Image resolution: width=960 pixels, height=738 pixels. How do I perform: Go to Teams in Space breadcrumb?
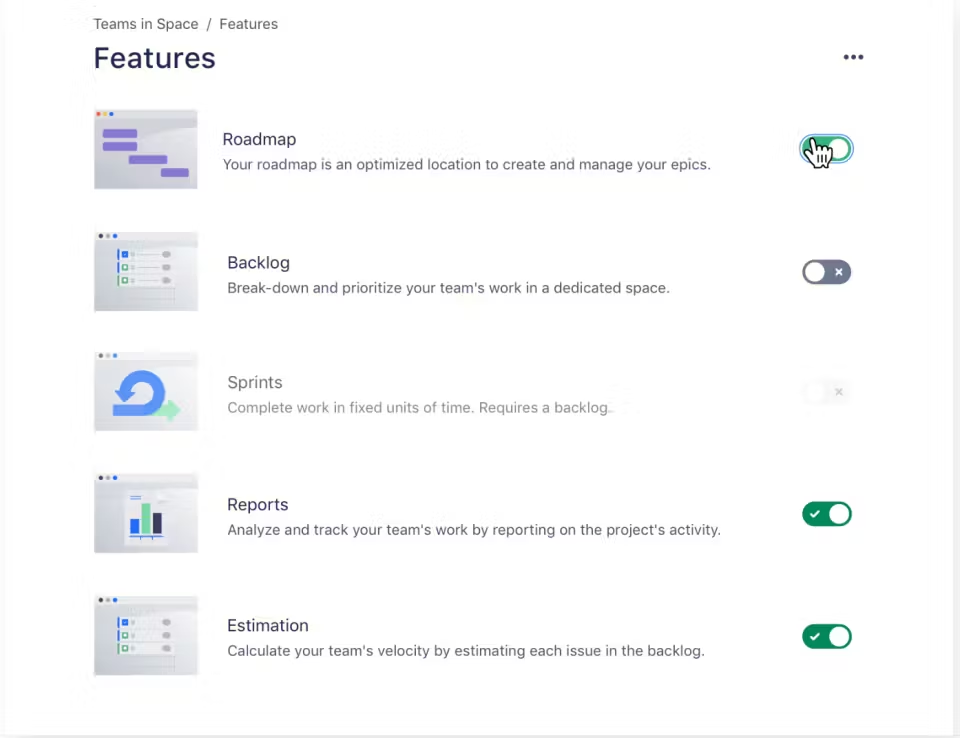pos(145,24)
